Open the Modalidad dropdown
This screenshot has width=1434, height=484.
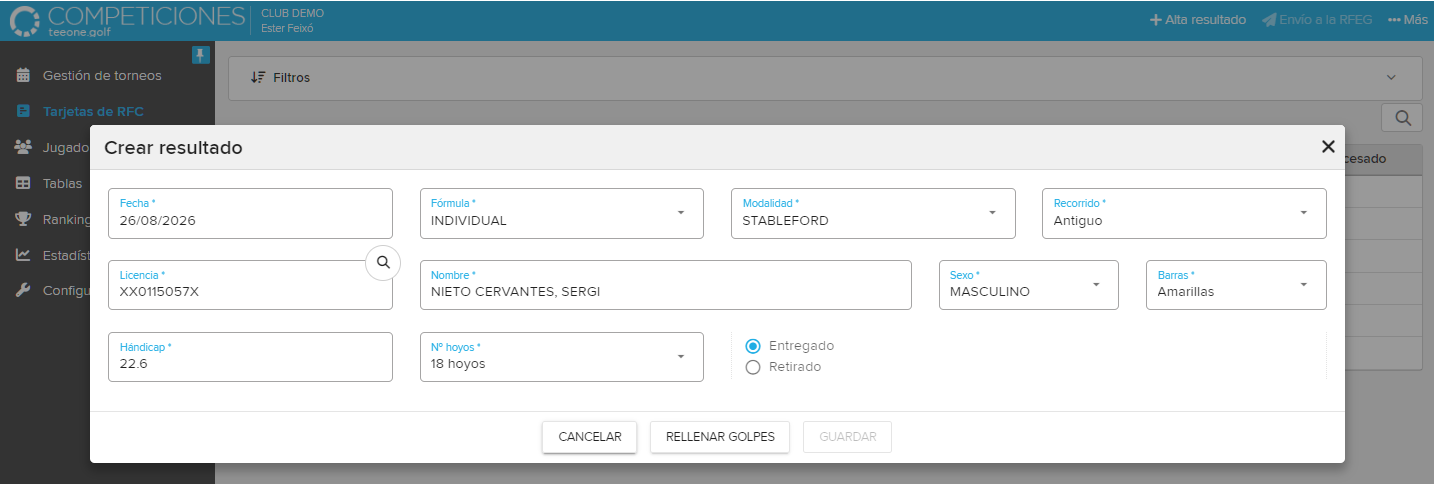(x=873, y=213)
